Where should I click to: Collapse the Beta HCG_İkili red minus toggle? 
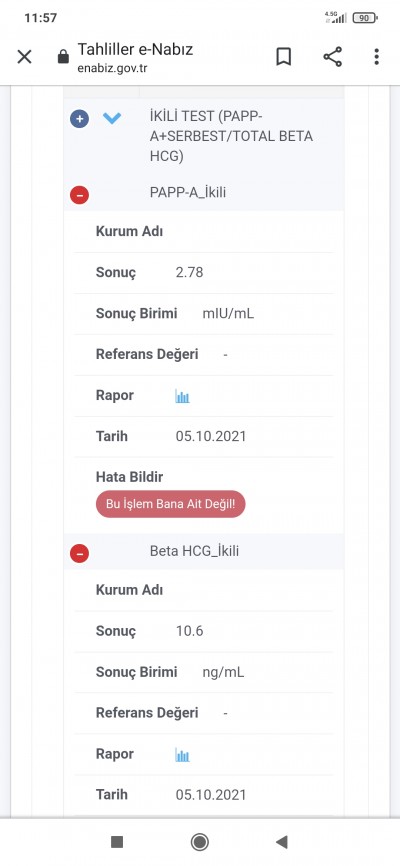[80, 553]
